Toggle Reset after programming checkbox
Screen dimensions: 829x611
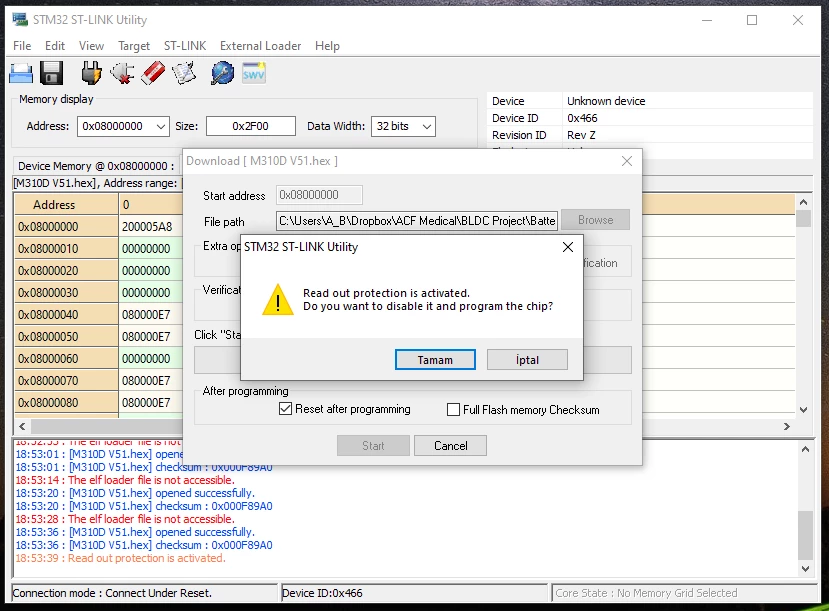point(285,409)
